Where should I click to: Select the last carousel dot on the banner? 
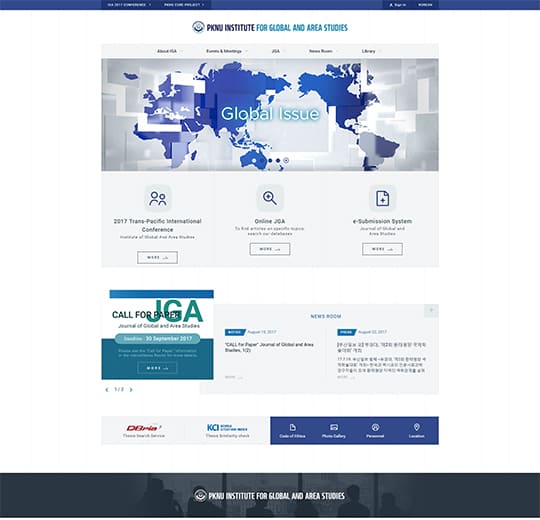coord(286,160)
